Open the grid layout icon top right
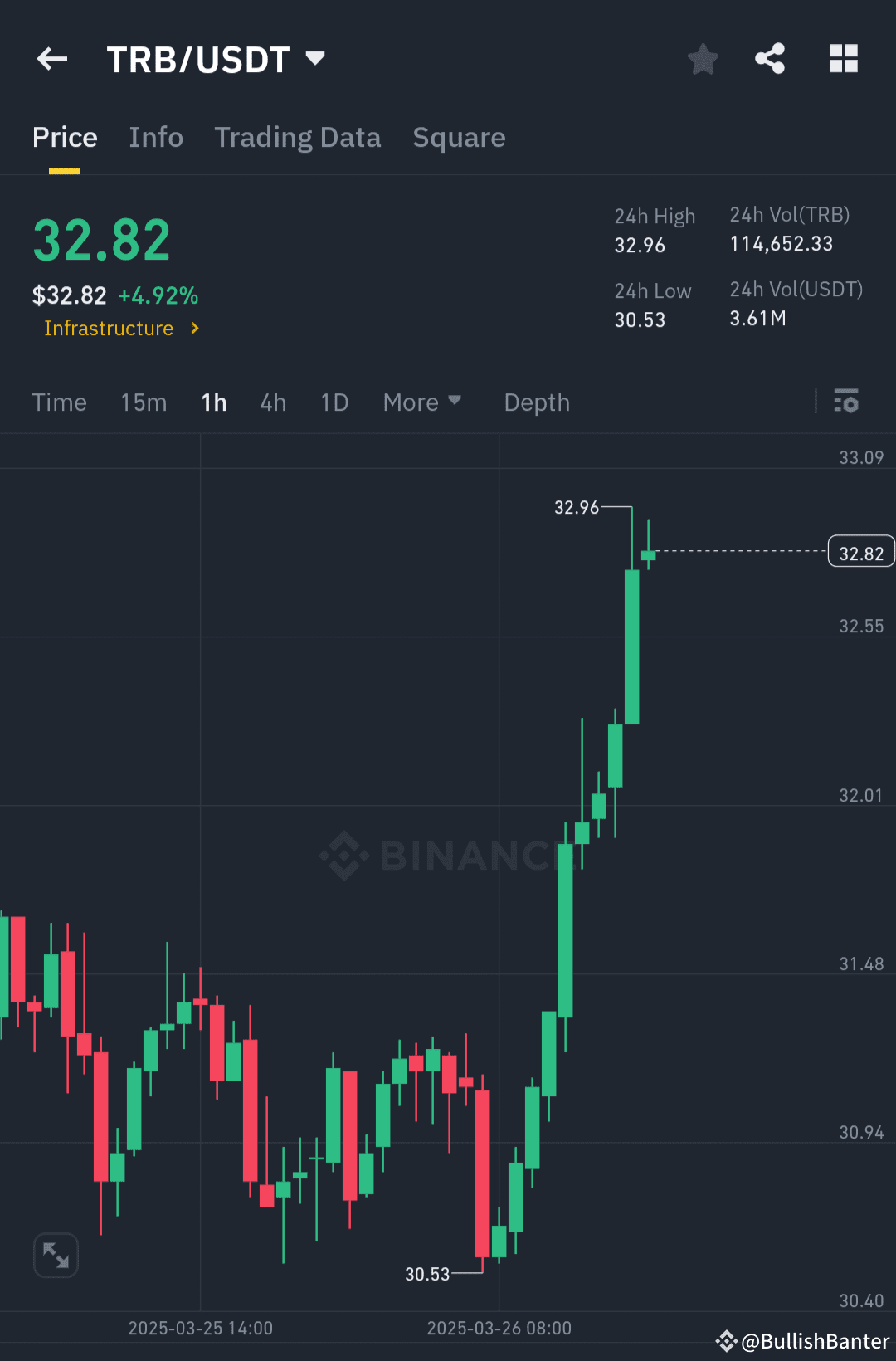Image resolution: width=896 pixels, height=1361 pixels. pos(844,58)
